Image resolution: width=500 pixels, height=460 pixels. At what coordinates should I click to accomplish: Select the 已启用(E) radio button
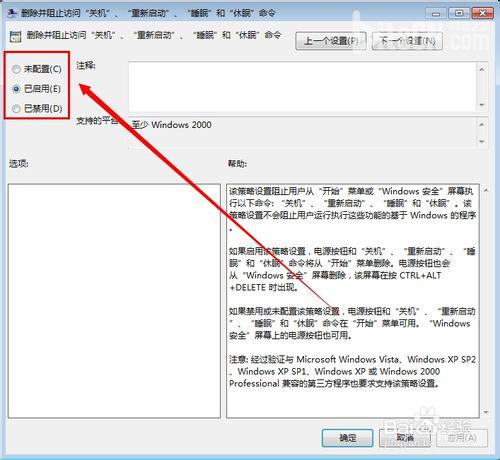(x=16, y=89)
